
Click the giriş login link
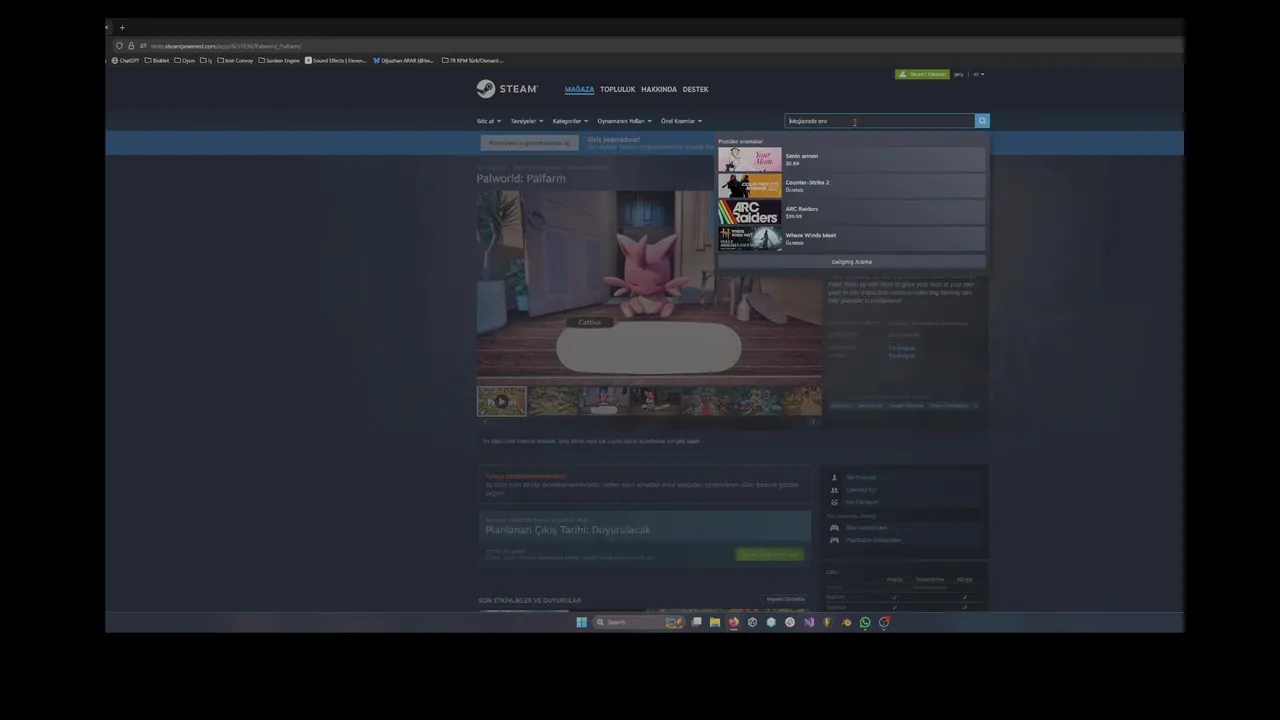[958, 74]
